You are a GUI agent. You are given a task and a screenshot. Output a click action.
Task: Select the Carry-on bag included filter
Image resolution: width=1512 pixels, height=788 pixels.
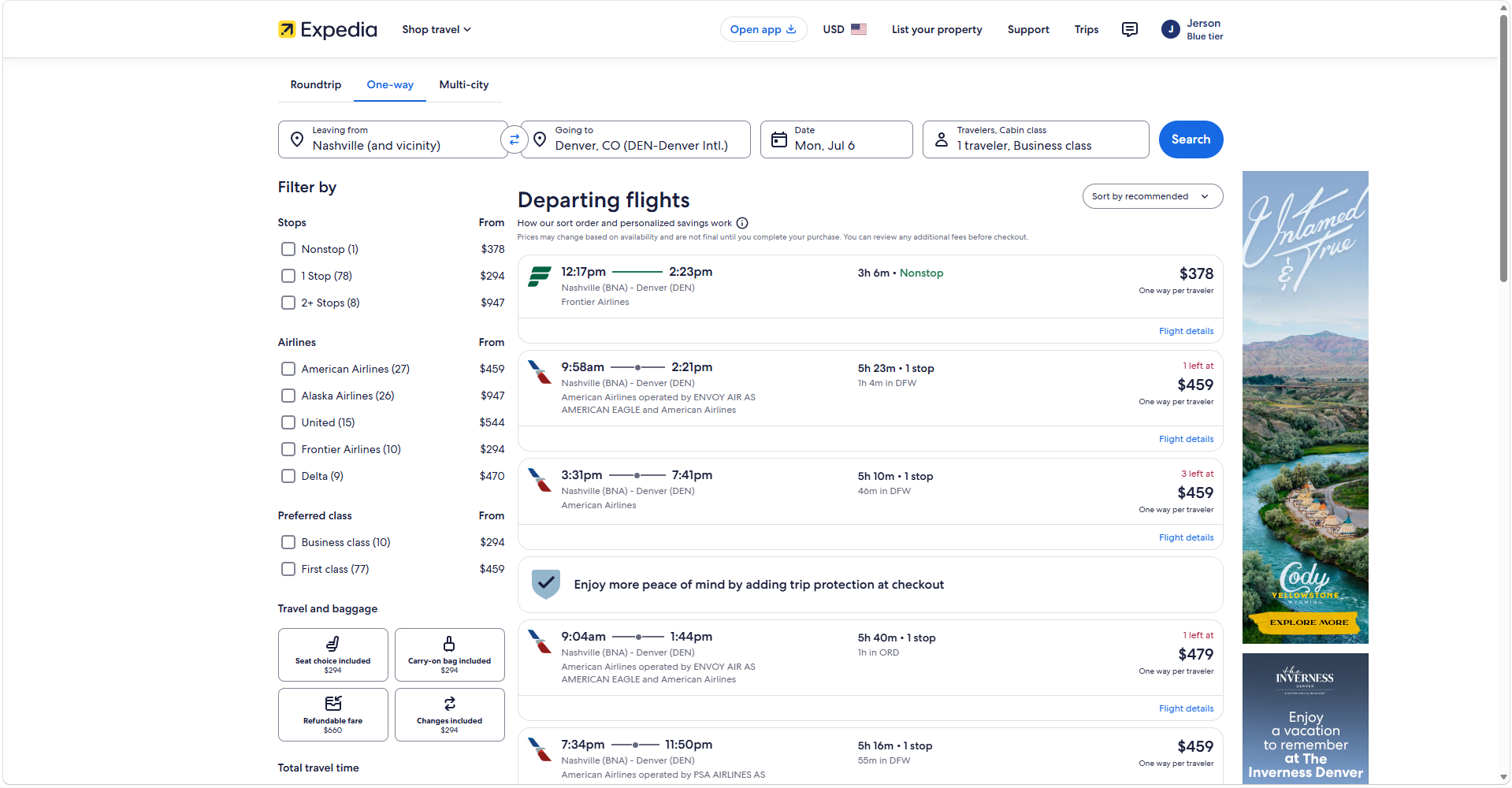tap(449, 655)
